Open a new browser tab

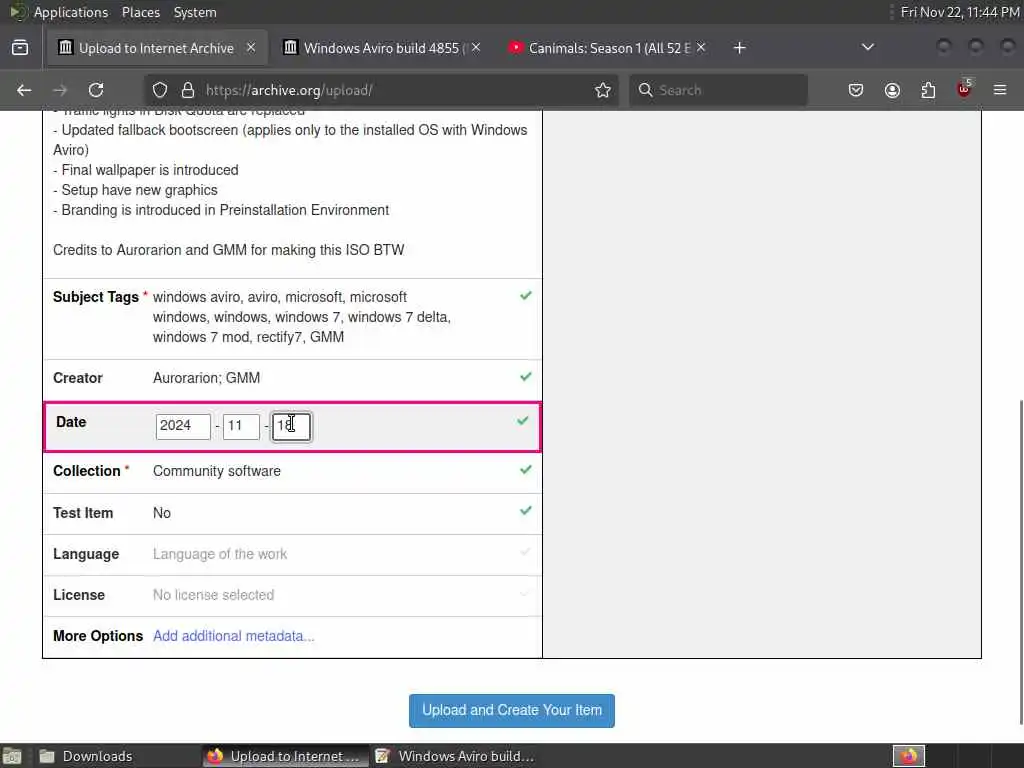click(x=739, y=48)
